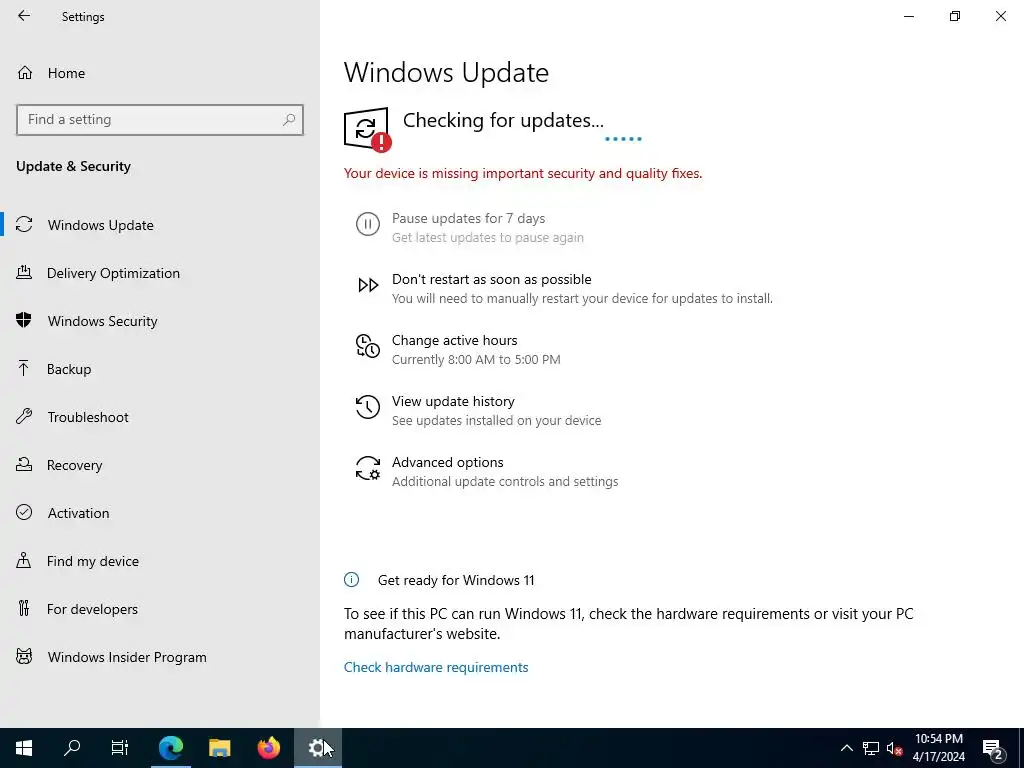Select Home in the sidebar
This screenshot has height=768, width=1024.
coord(160,72)
